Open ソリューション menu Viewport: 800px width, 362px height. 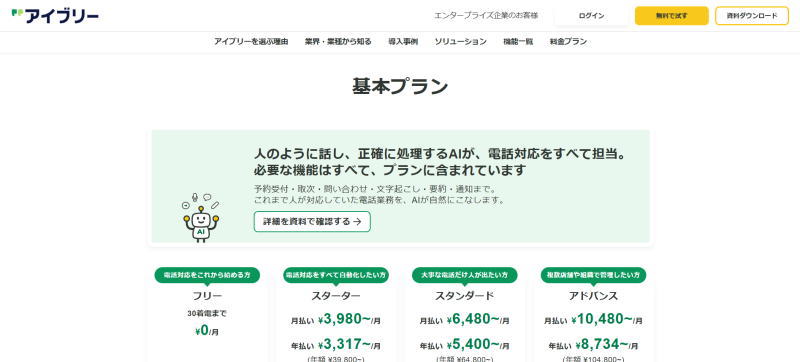[461, 42]
